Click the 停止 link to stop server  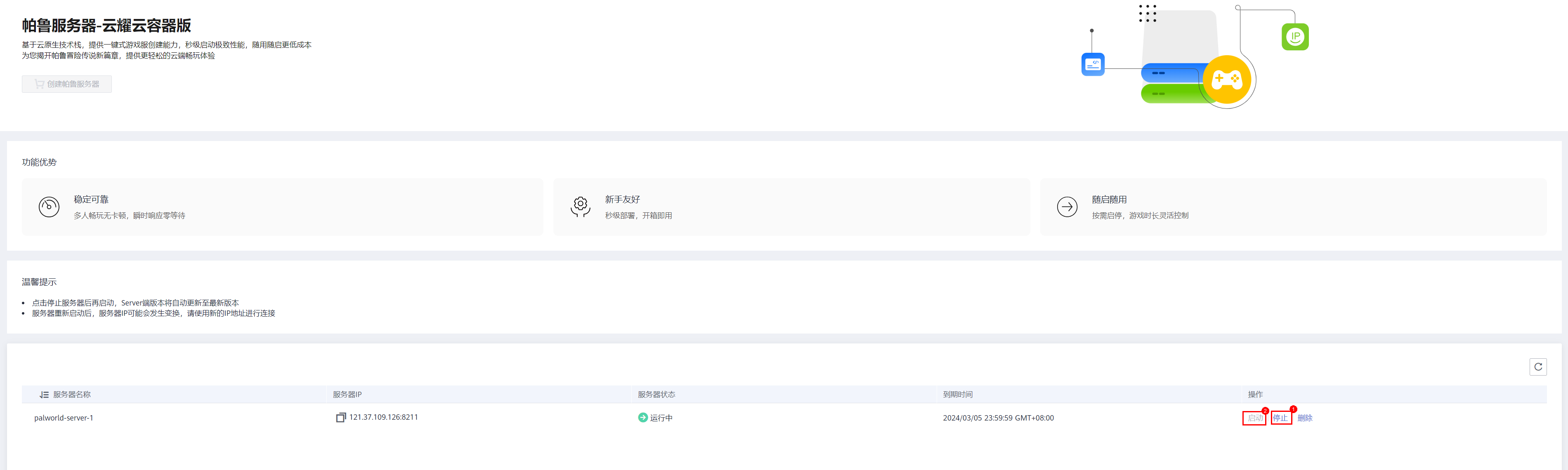(1280, 418)
